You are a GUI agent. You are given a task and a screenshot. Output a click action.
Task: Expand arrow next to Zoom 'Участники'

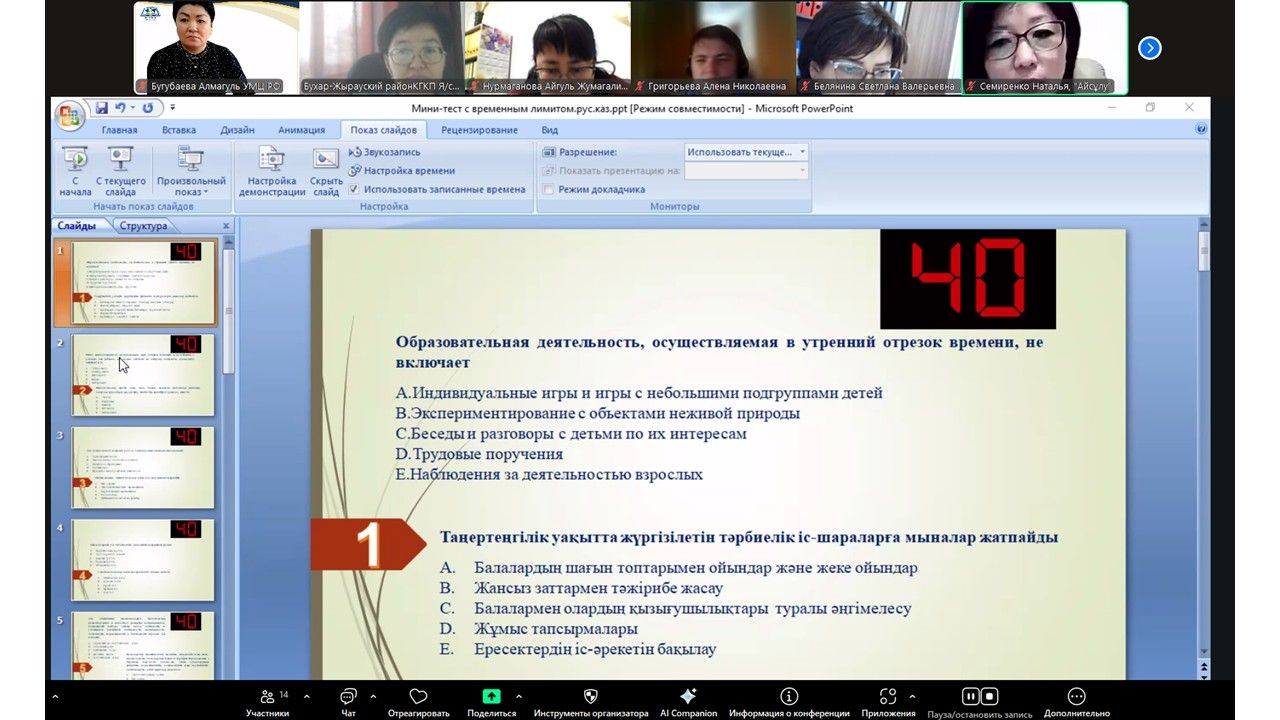306,696
